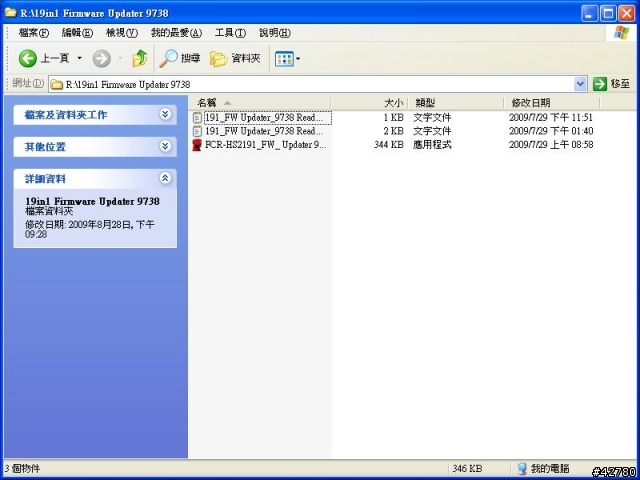Click the green Back arrow button
The height and width of the screenshot is (480, 640).
(27, 59)
